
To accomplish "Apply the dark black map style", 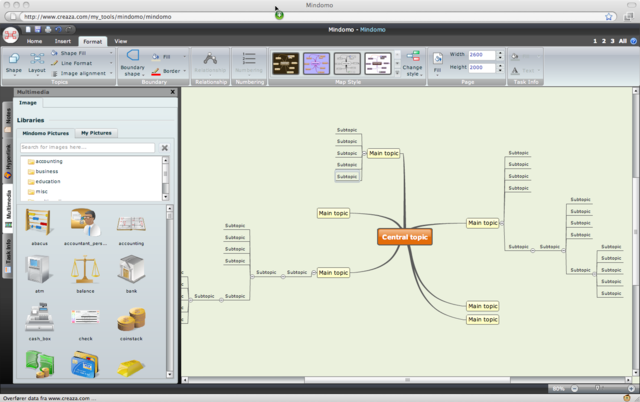I will pyautogui.click(x=285, y=63).
